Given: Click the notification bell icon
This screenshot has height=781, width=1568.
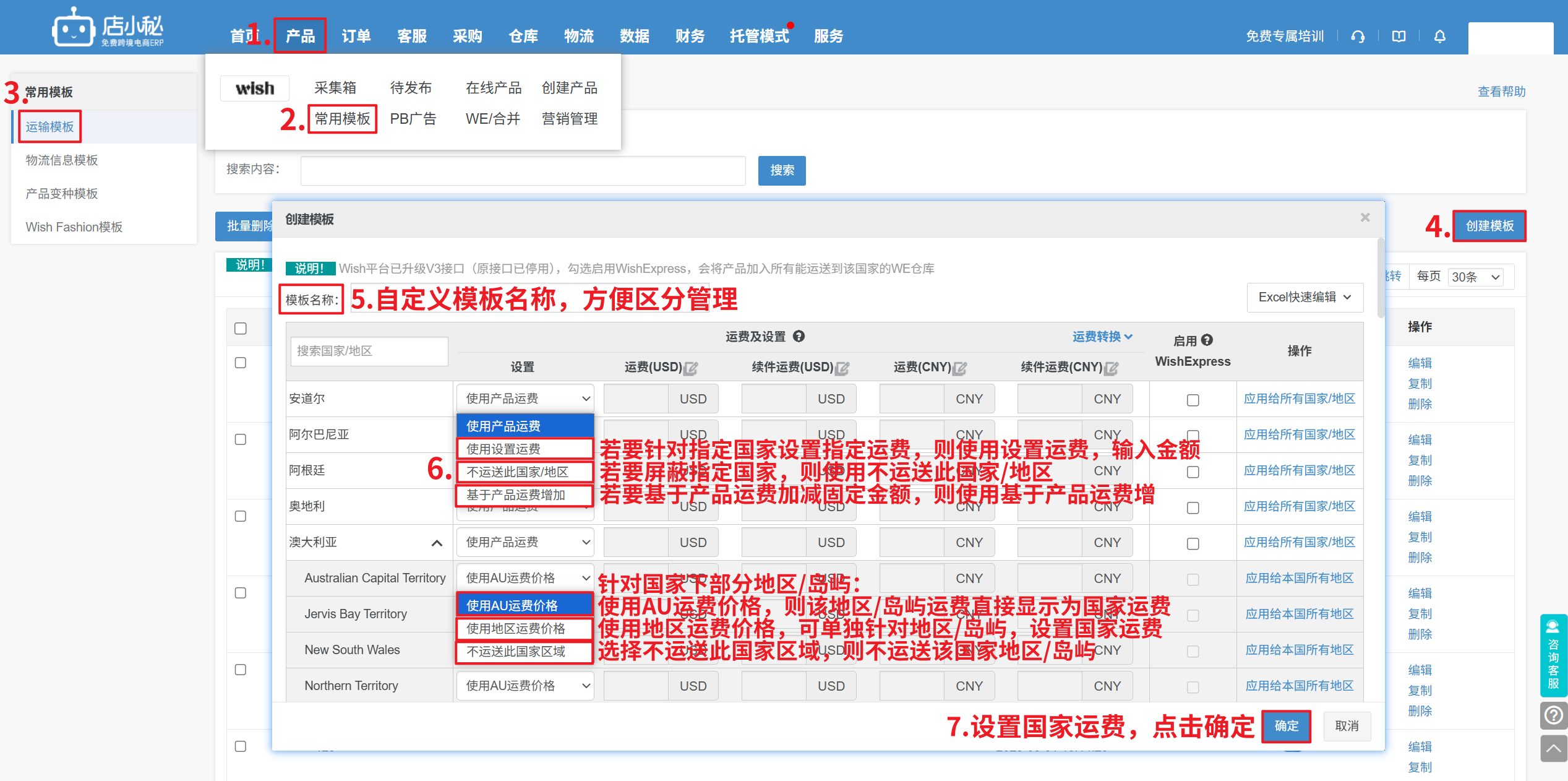Looking at the screenshot, I should tap(1439, 37).
